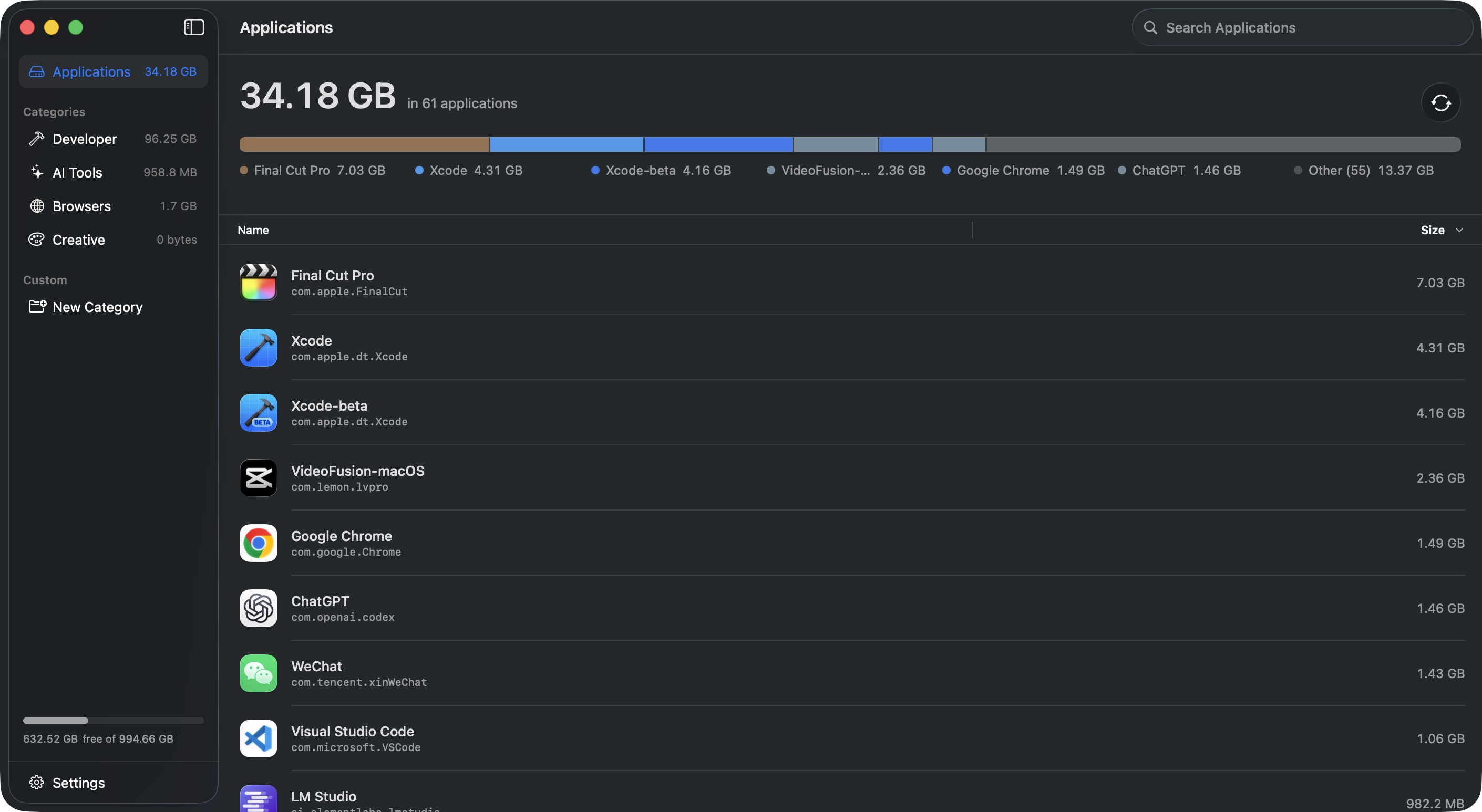Click the Final Cut Pro app icon

259,283
